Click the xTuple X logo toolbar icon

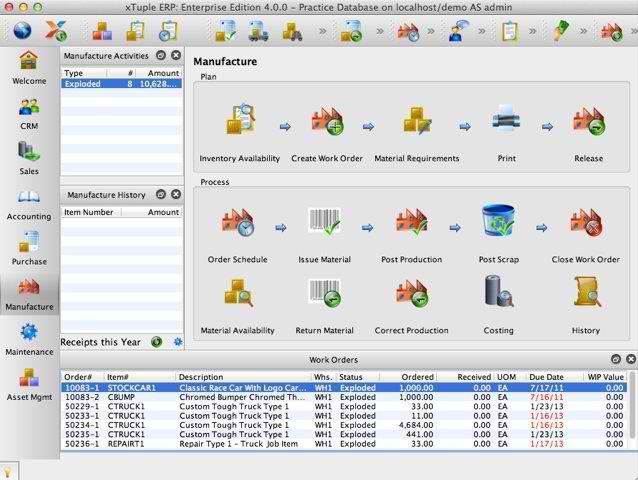pyautogui.click(x=56, y=31)
